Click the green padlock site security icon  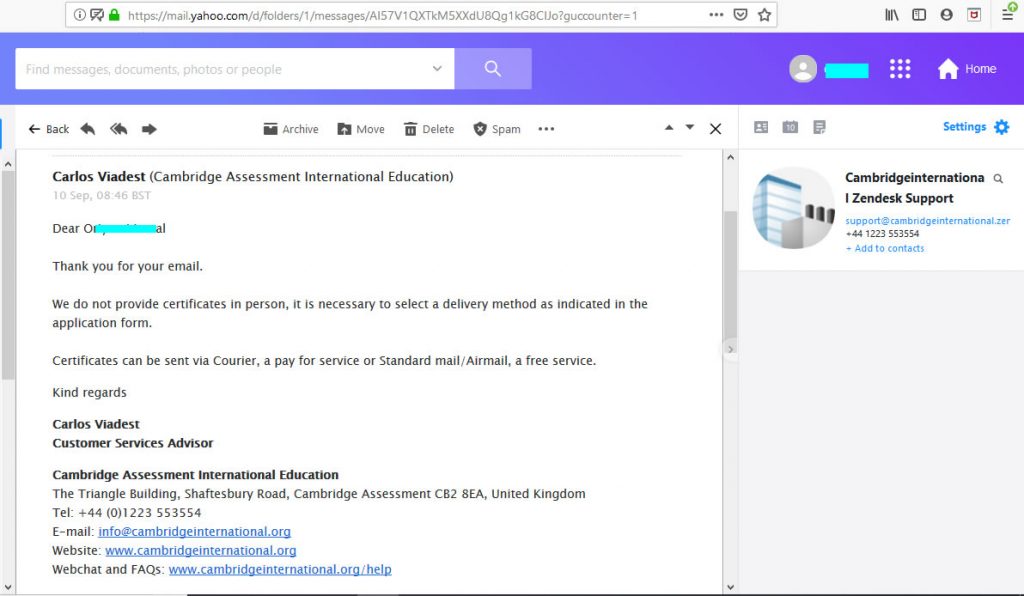pos(114,14)
